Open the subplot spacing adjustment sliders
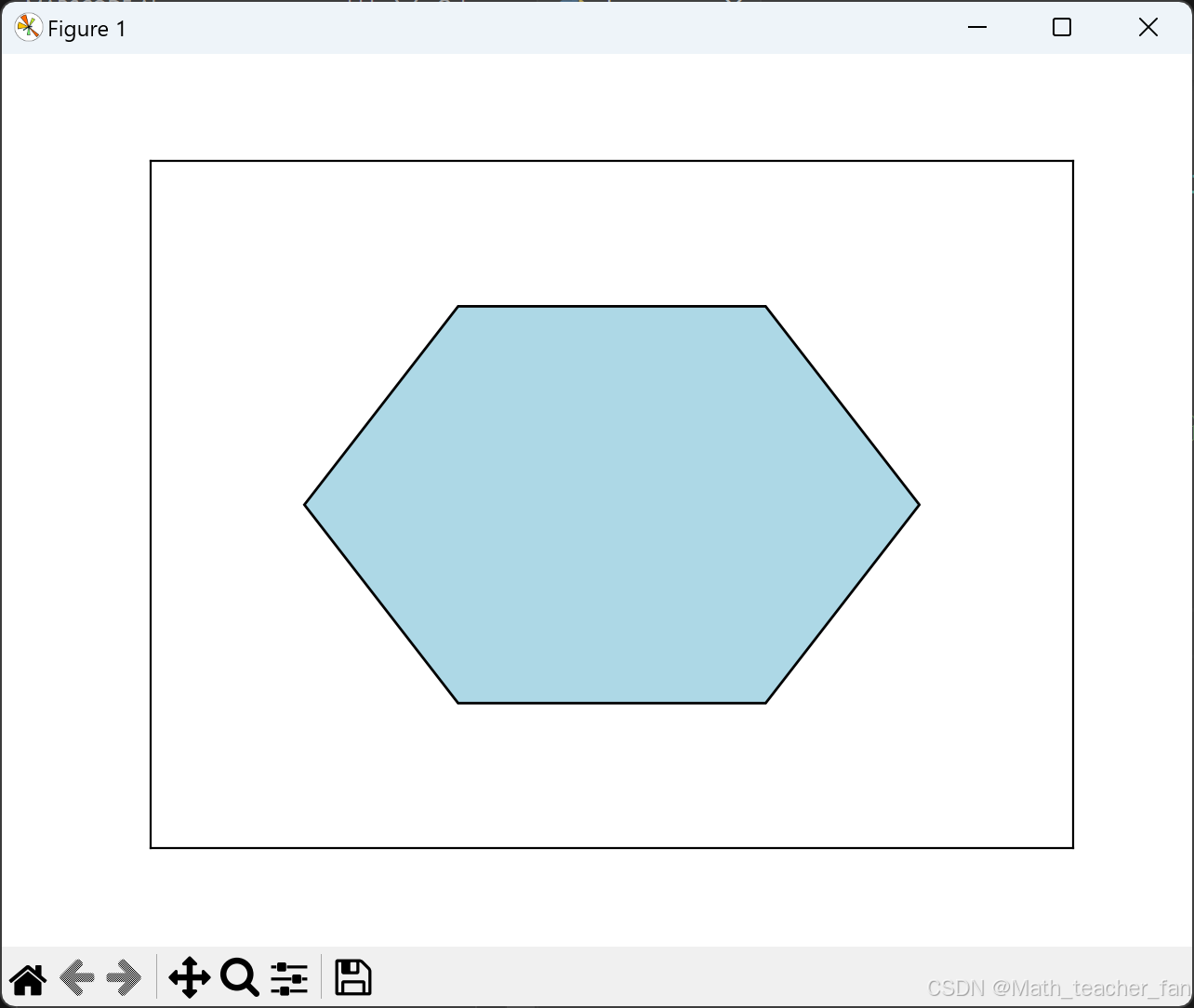 pos(289,978)
